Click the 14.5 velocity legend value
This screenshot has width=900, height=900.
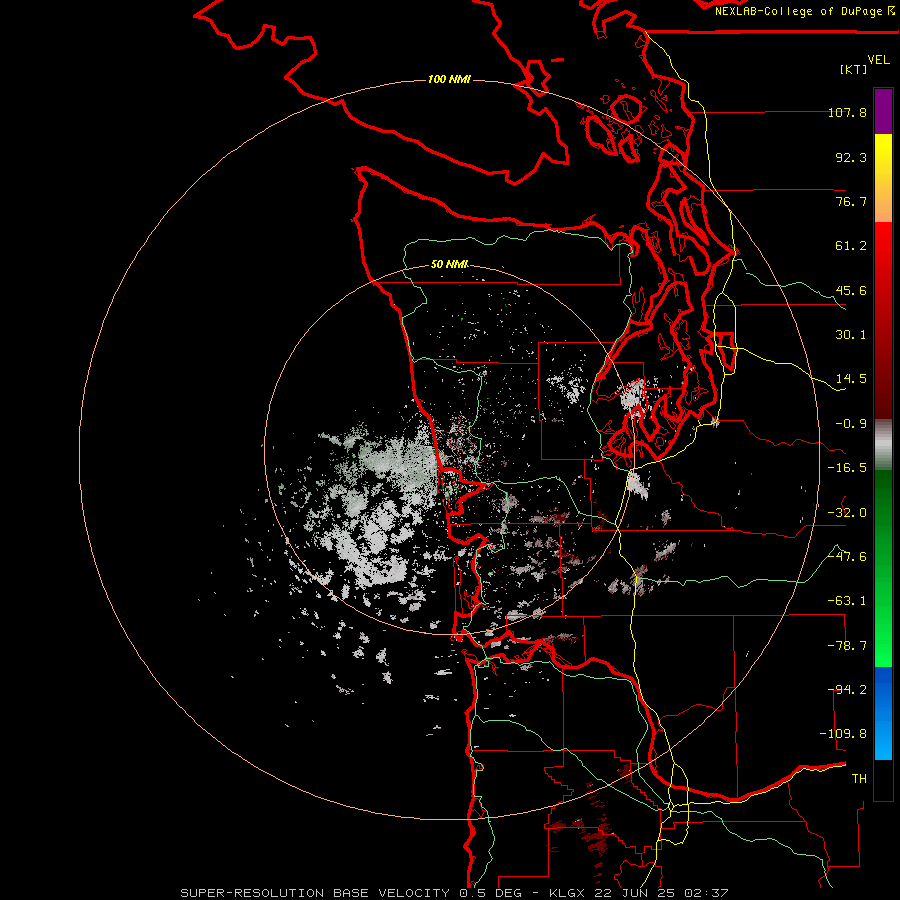click(851, 379)
